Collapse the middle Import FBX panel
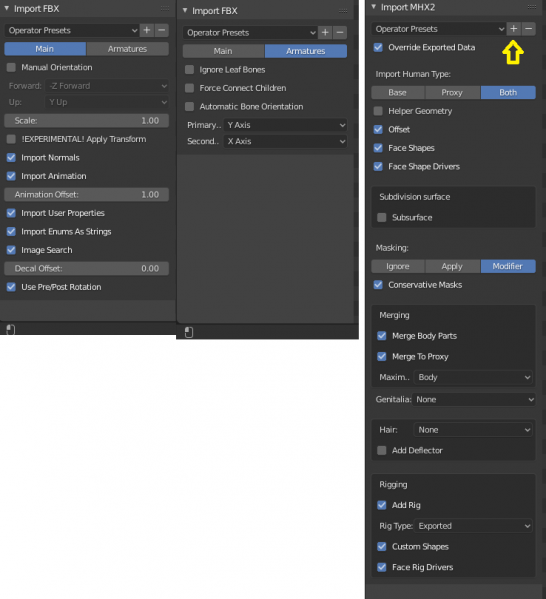Image resolution: width=546 pixels, height=599 pixels. coord(185,11)
